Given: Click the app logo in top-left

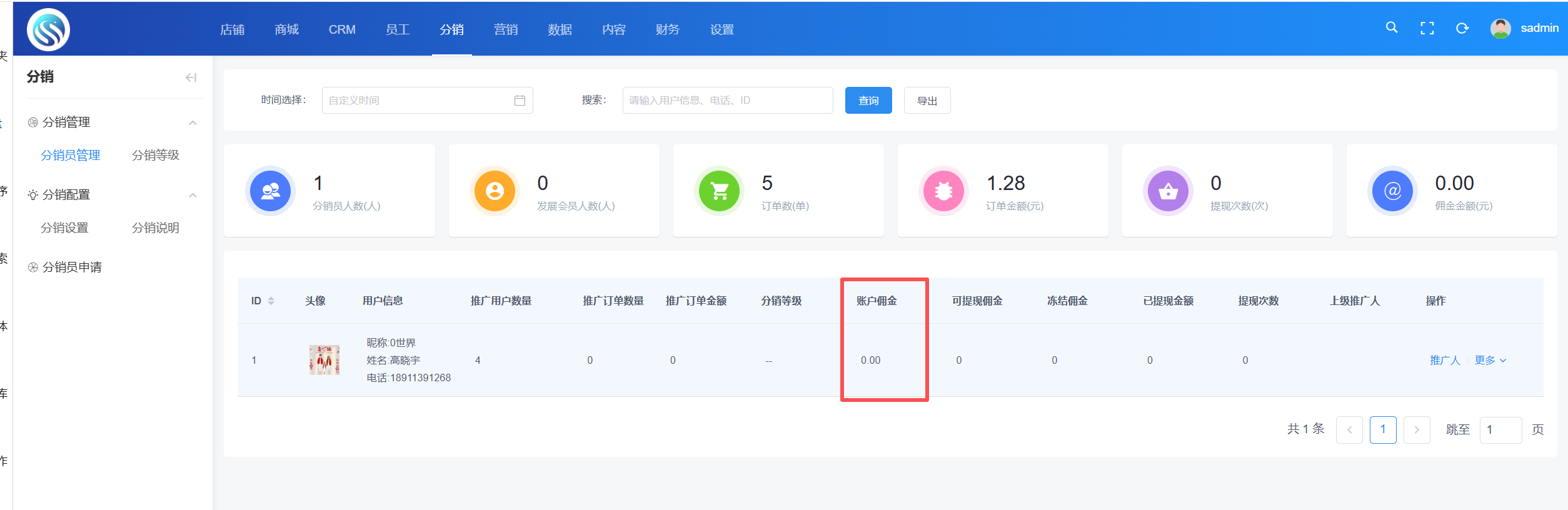Looking at the screenshot, I should 48,29.
